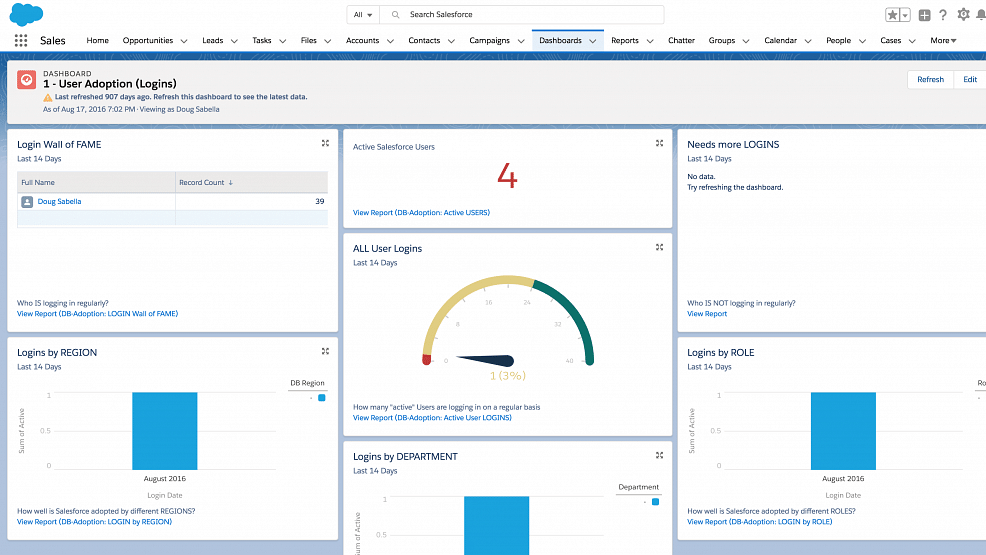Image resolution: width=986 pixels, height=555 pixels.
Task: Click the ALL User Logins gauge needle
Action: [485, 360]
